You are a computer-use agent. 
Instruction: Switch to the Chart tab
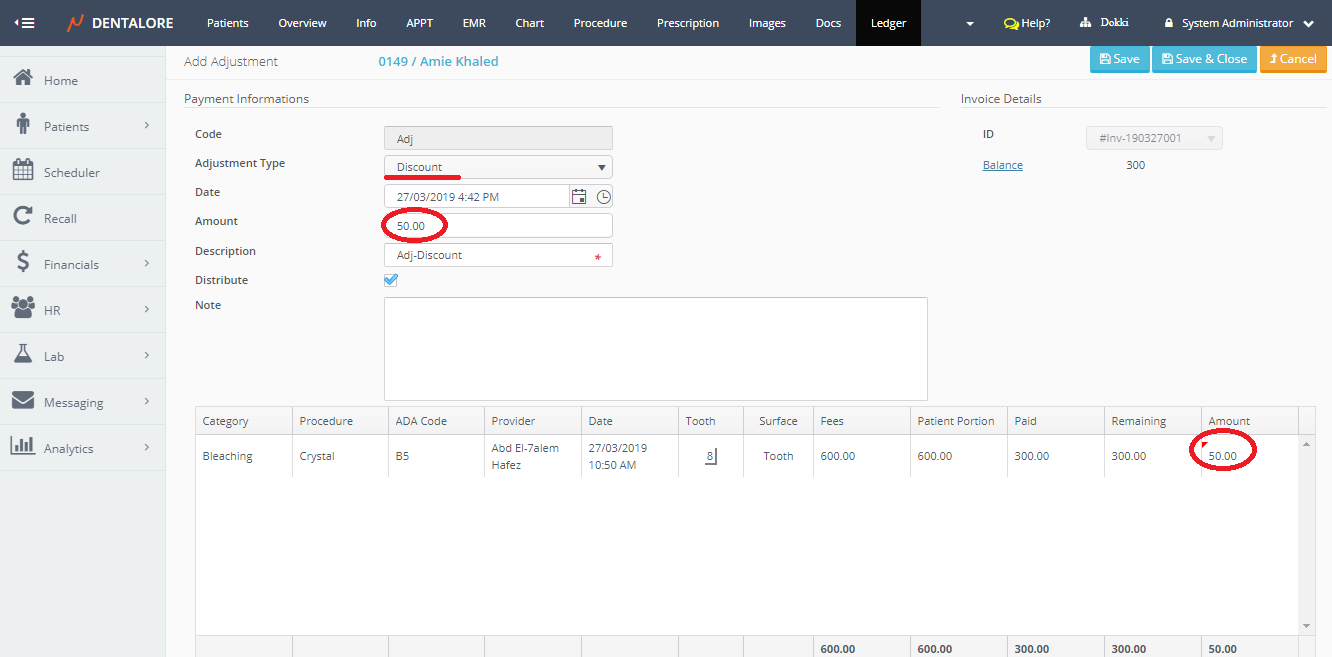point(530,23)
